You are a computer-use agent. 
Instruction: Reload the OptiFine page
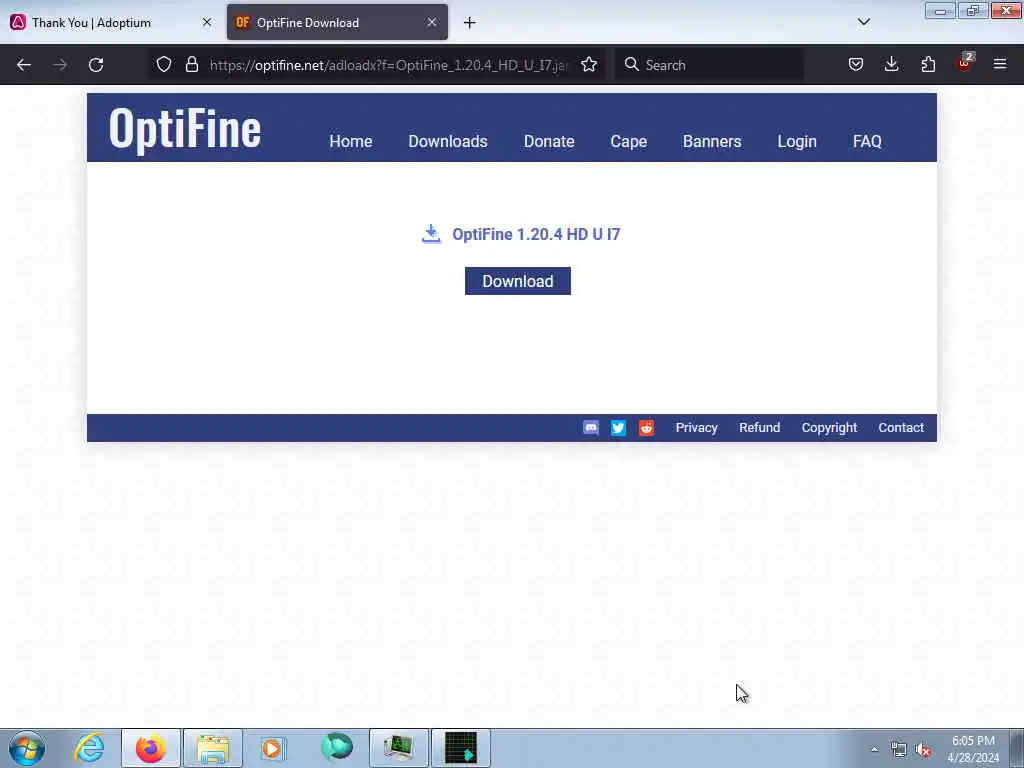coord(96,65)
